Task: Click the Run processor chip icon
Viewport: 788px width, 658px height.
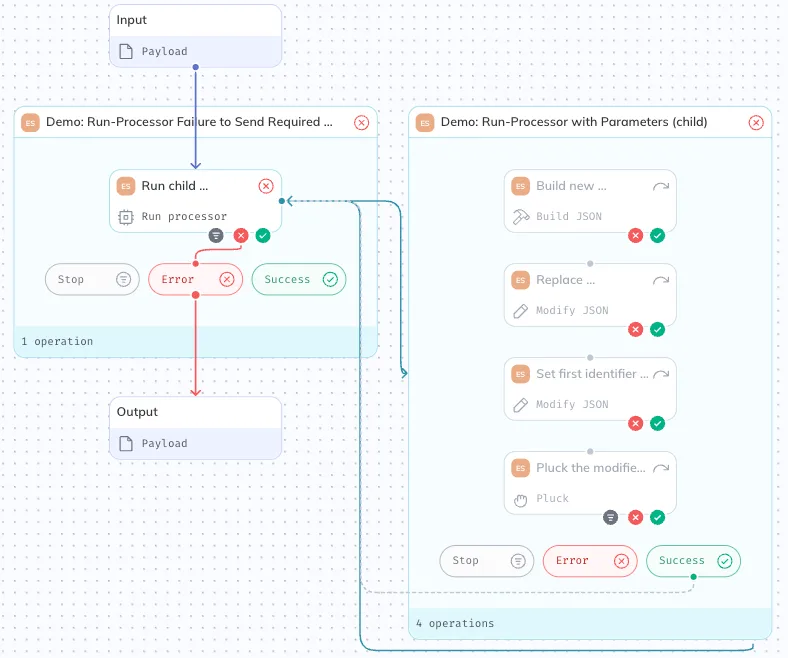Action: tap(126, 217)
